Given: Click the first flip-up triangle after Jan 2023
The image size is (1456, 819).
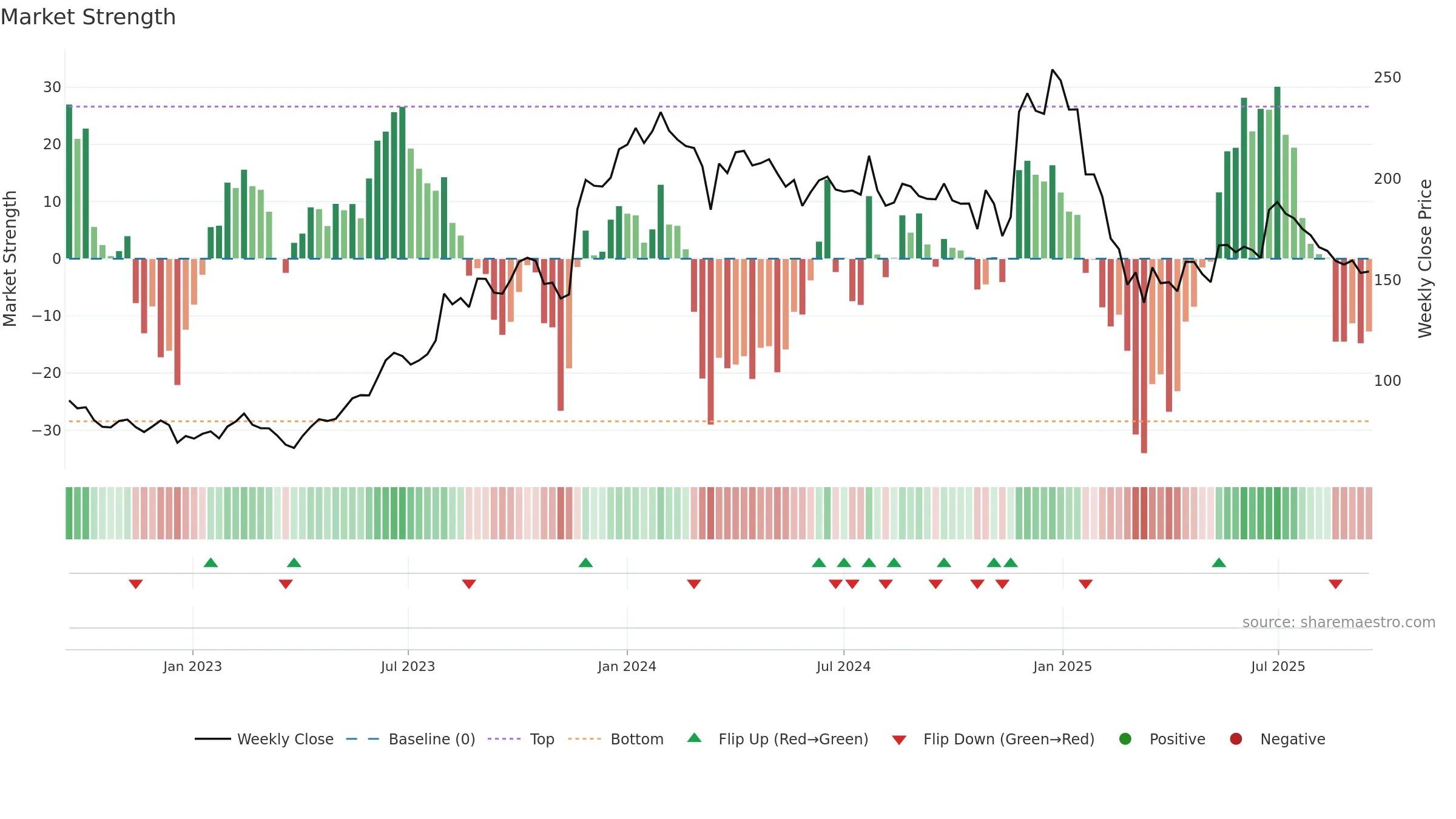Looking at the screenshot, I should [211, 562].
